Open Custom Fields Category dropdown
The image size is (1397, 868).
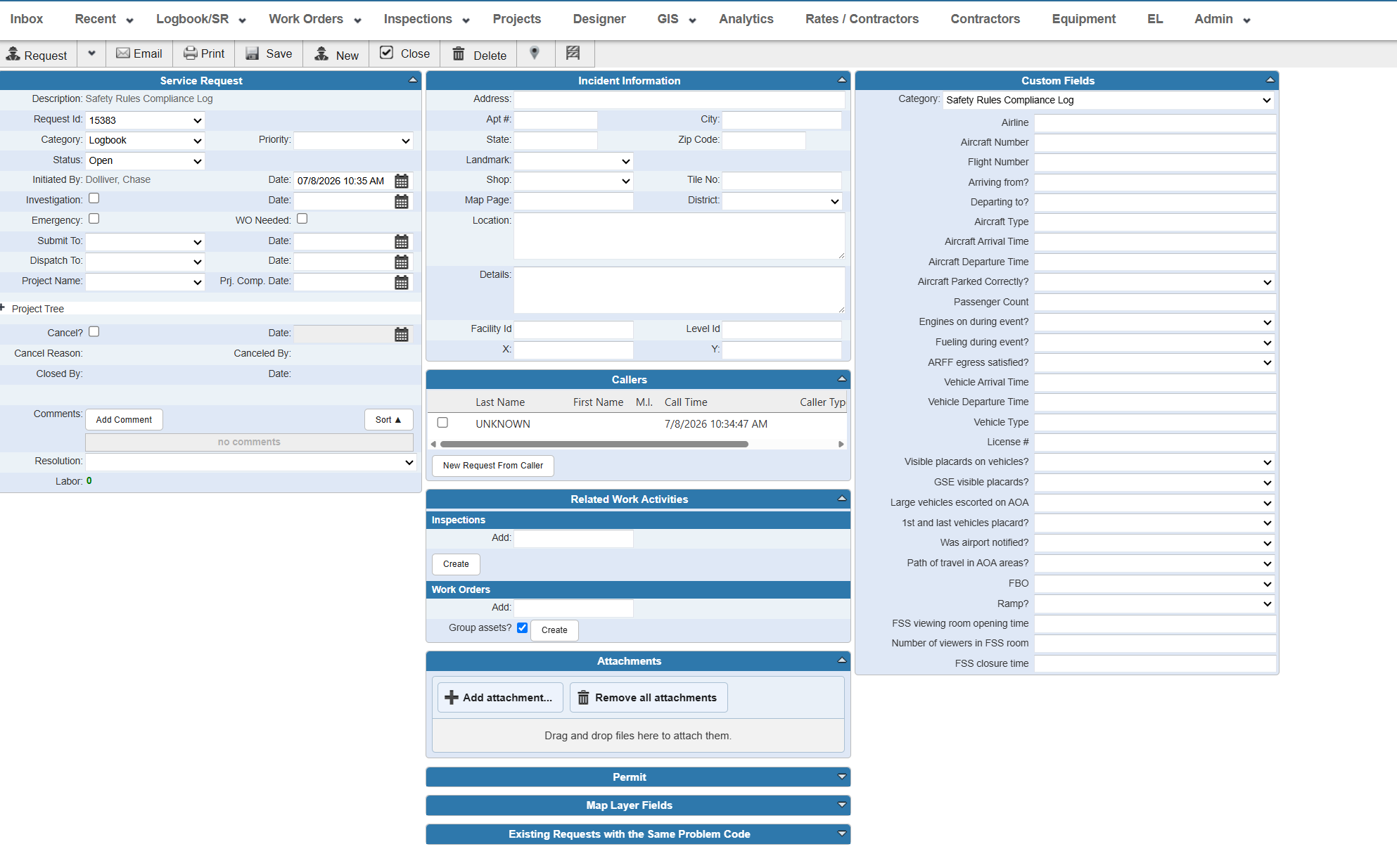tap(1109, 101)
